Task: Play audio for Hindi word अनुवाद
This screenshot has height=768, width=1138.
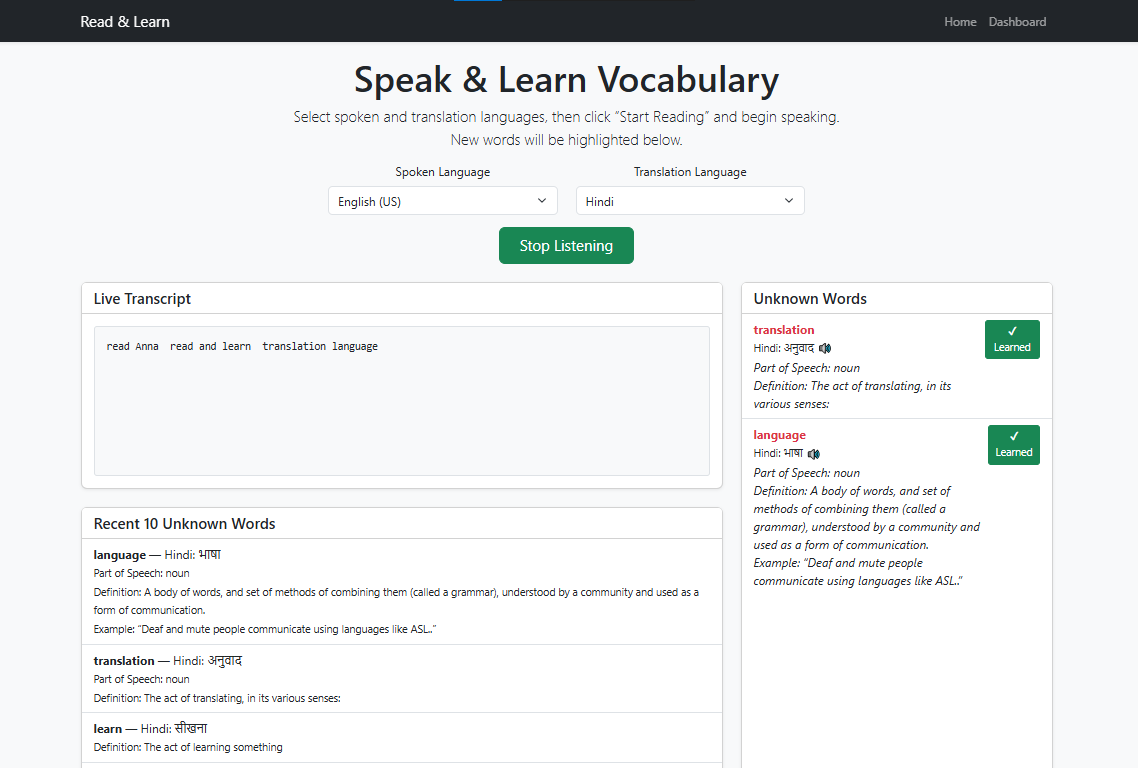Action: coord(825,349)
